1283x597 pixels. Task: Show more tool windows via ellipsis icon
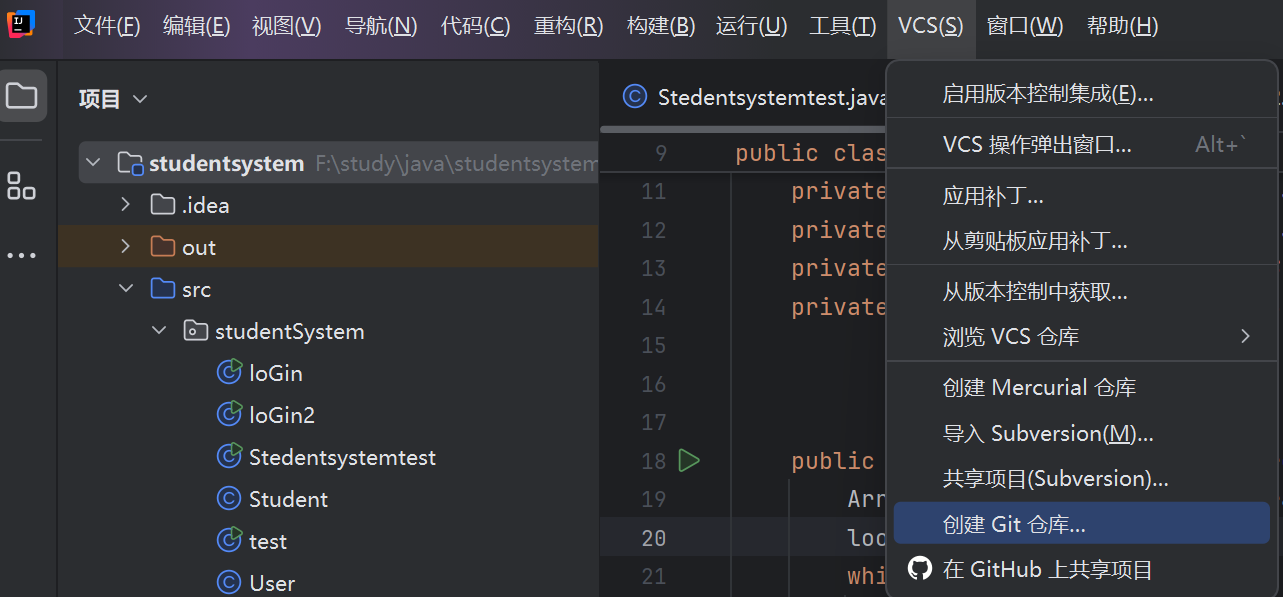(x=22, y=255)
